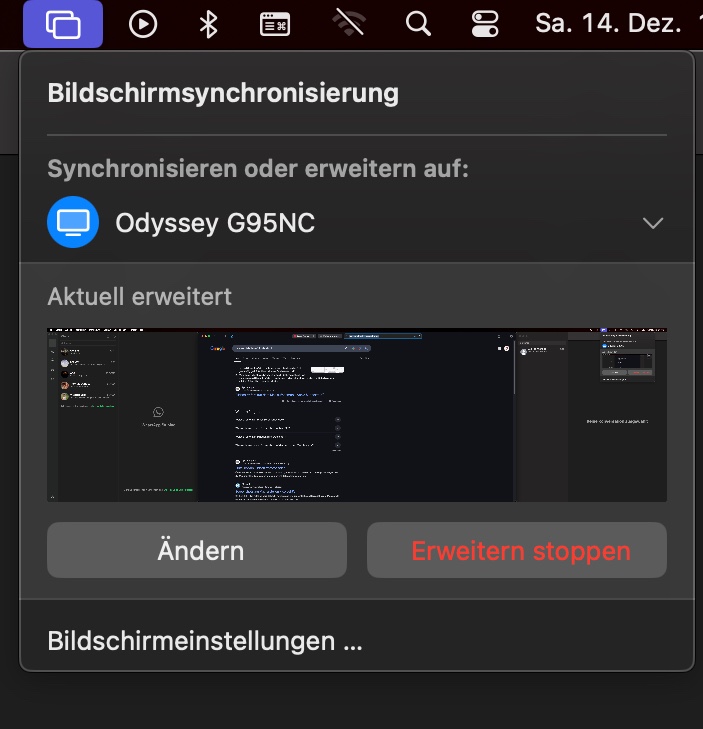This screenshot has height=729, width=703.
Task: Select the Odyssey G95NC display name
Action: pos(215,223)
